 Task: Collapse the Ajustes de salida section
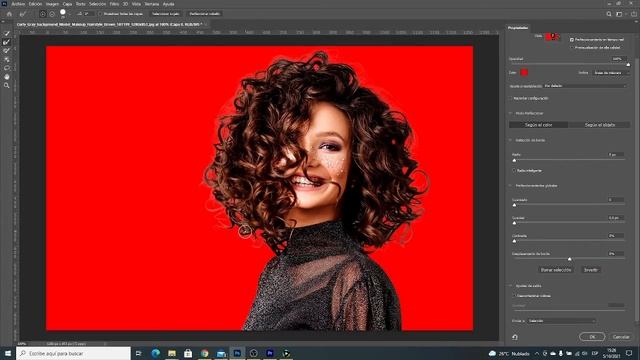[511, 286]
